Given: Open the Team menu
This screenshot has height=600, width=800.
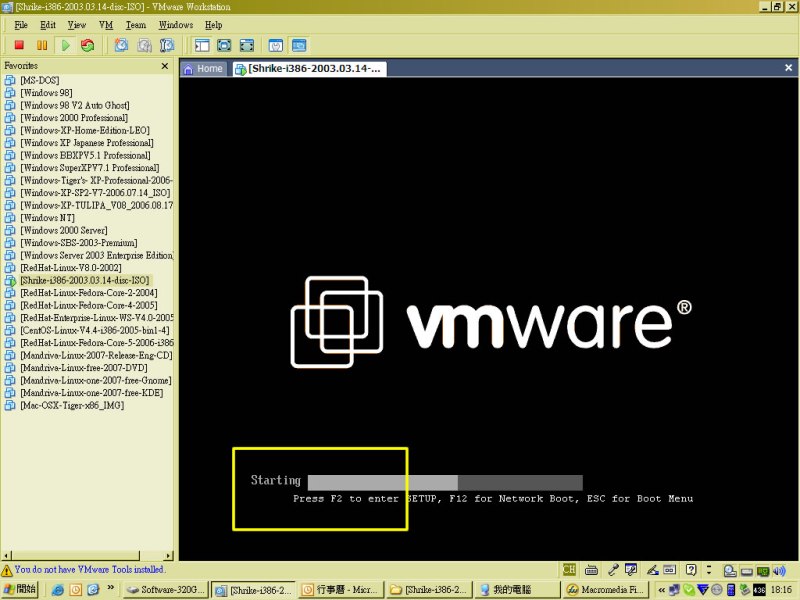Looking at the screenshot, I should tap(136, 25).
